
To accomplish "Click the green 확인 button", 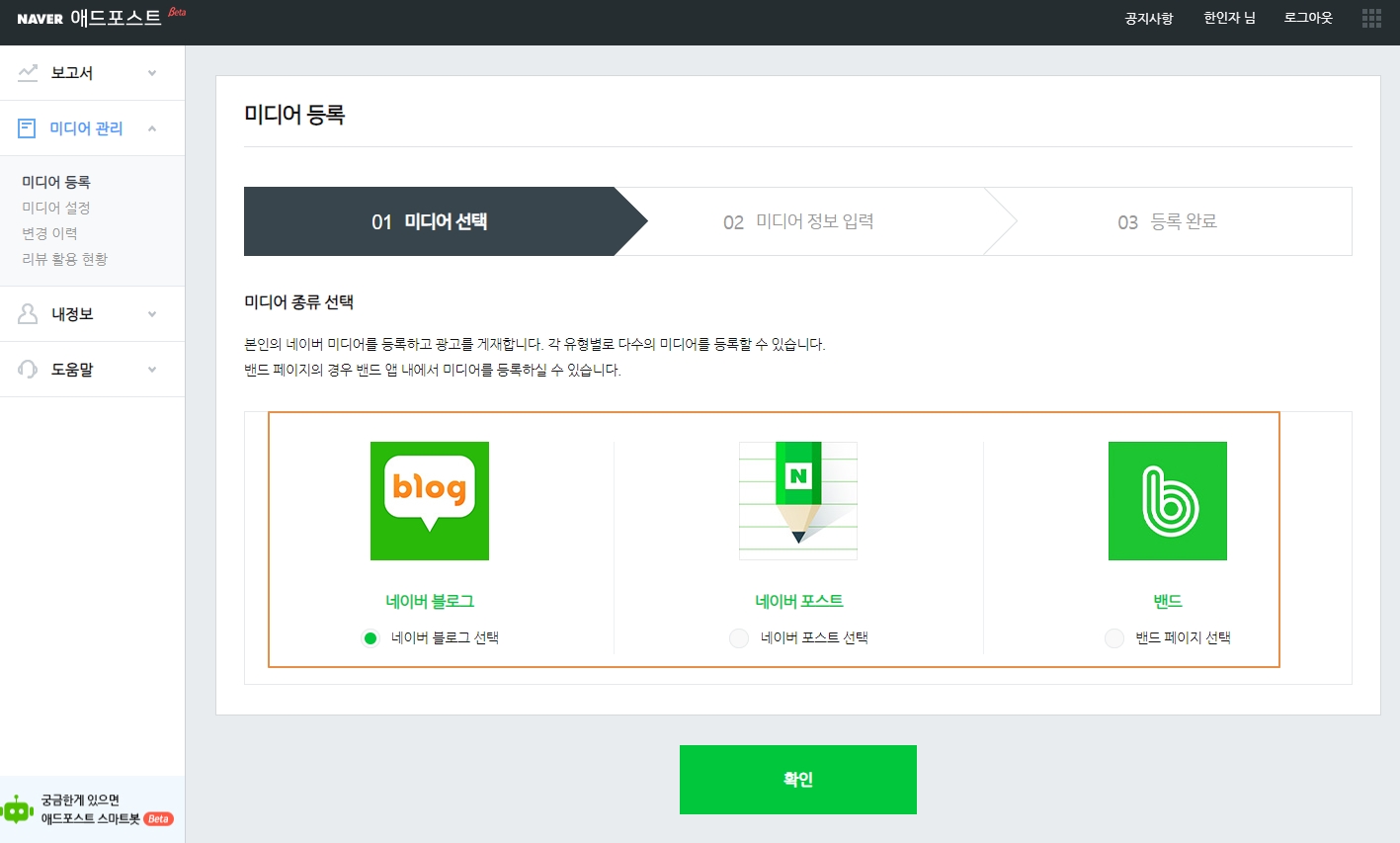I will [798, 780].
